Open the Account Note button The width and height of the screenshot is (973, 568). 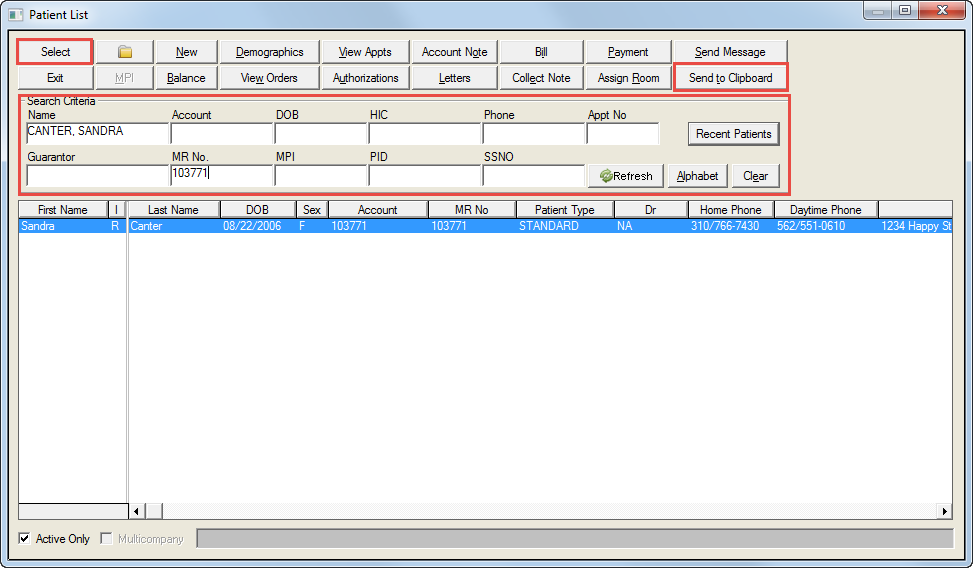454,52
